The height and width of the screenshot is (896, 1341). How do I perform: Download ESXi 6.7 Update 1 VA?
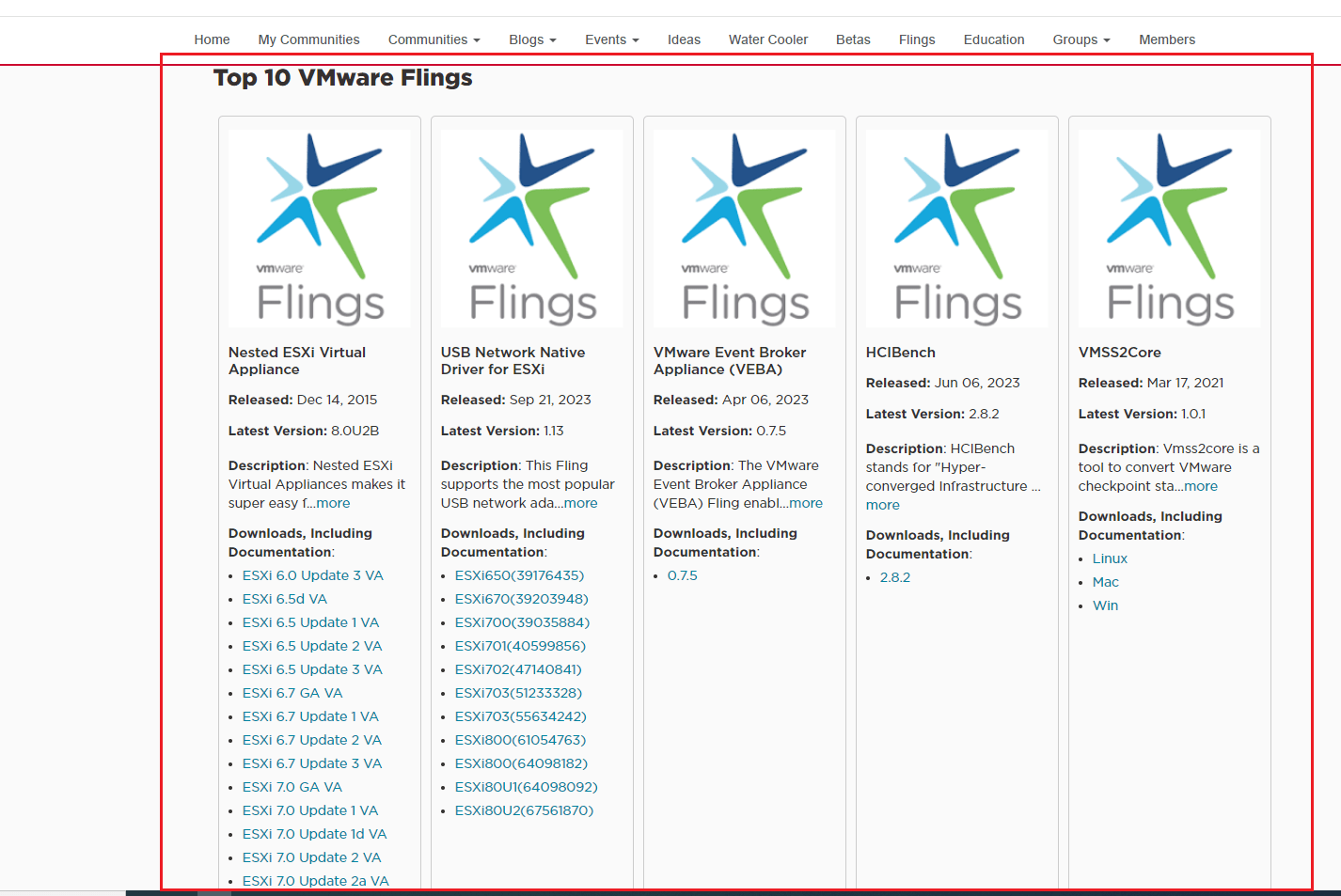click(310, 716)
